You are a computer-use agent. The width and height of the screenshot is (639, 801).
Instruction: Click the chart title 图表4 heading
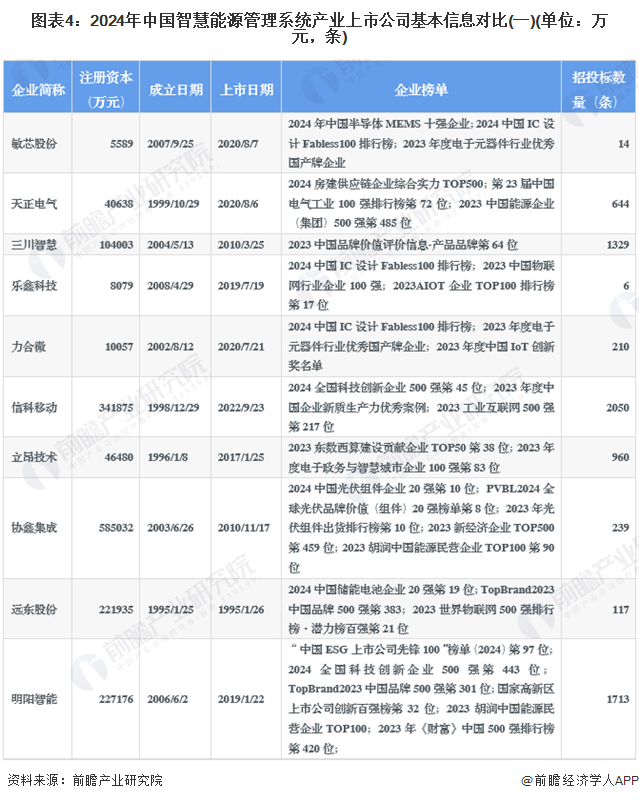click(319, 29)
